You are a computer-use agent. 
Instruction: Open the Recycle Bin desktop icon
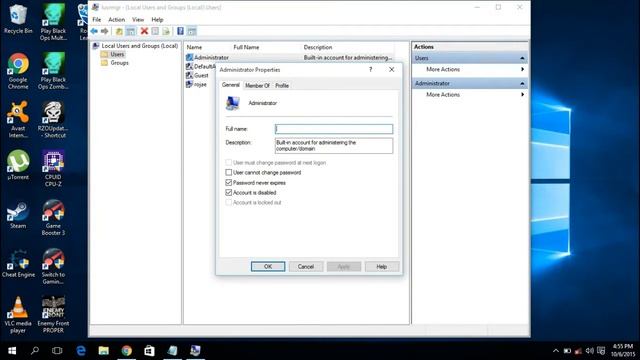pyautogui.click(x=18, y=20)
